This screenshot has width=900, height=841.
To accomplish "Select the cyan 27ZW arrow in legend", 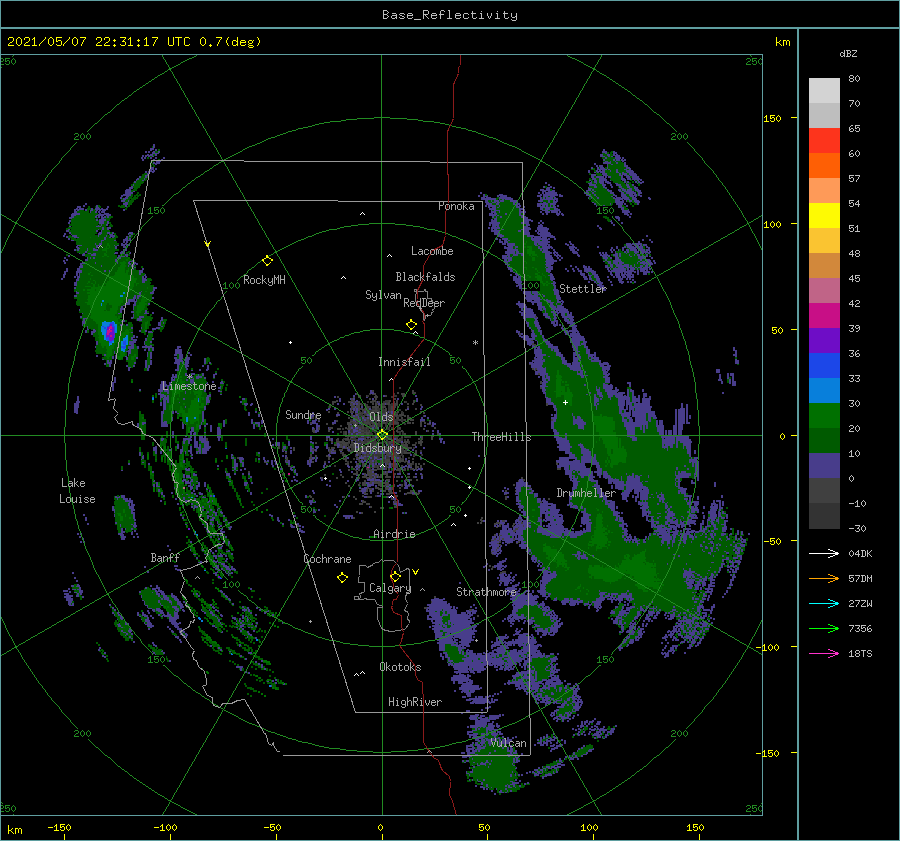I will (824, 603).
